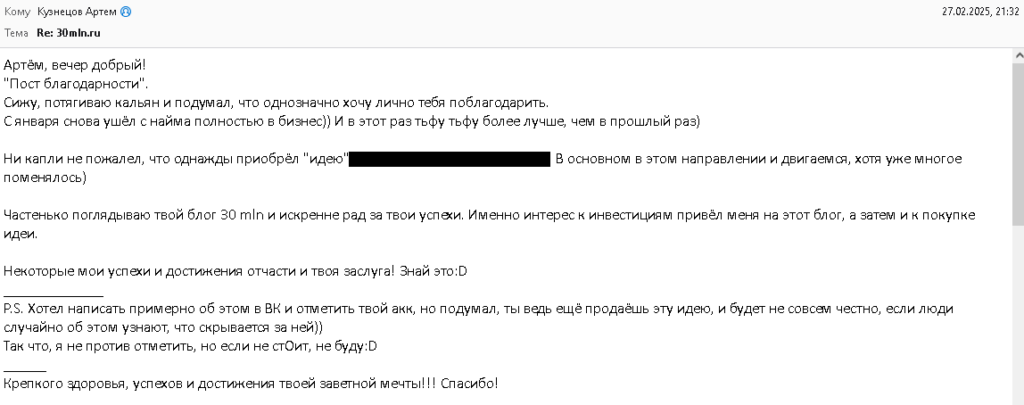Click the line starting with "С января снова"
The width and height of the screenshot is (1024, 405).
[x=355, y=122]
